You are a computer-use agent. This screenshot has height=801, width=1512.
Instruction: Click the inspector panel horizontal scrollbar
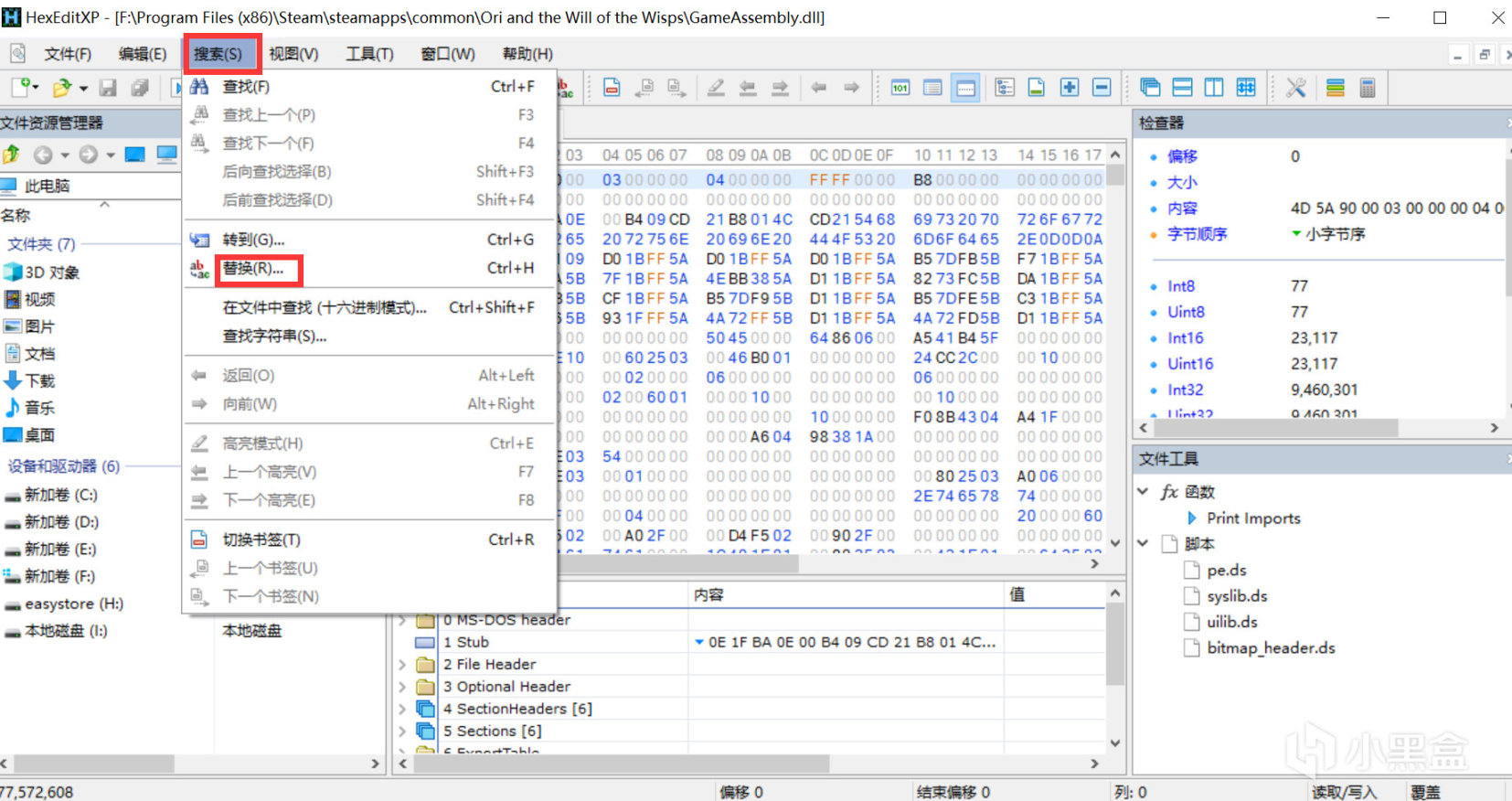(x=1321, y=427)
